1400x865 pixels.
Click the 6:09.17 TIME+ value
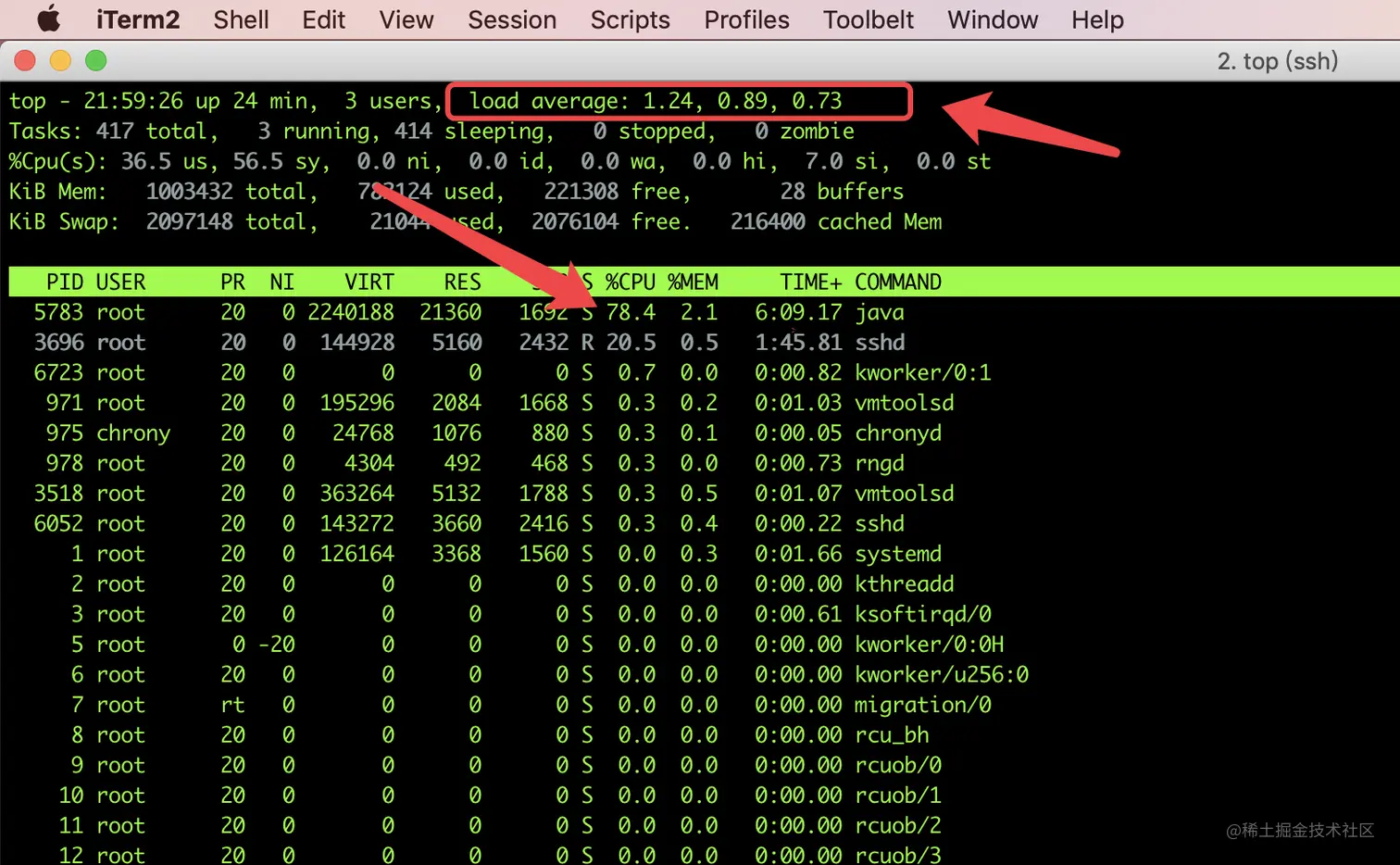(798, 313)
